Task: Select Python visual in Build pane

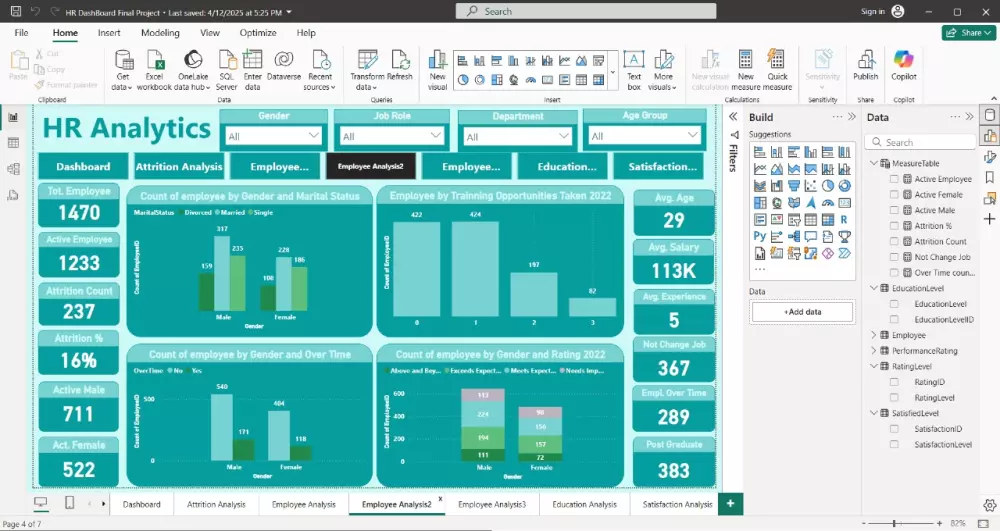Action: pos(760,236)
